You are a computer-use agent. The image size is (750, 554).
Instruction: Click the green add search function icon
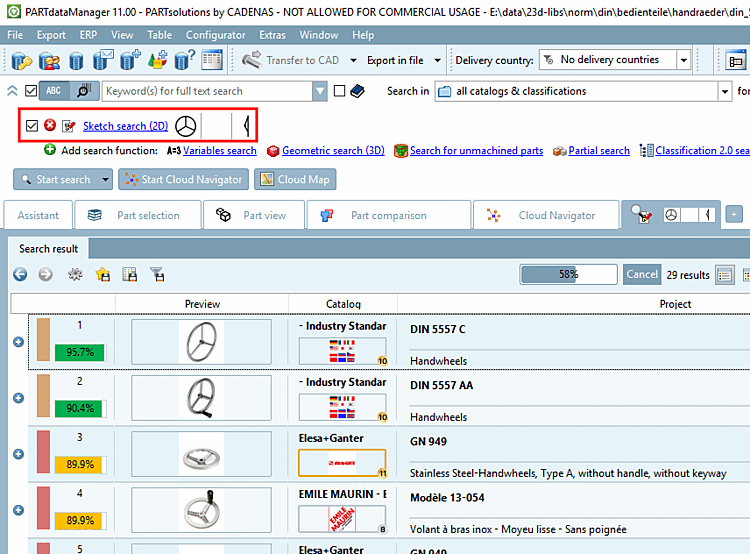coord(50,150)
